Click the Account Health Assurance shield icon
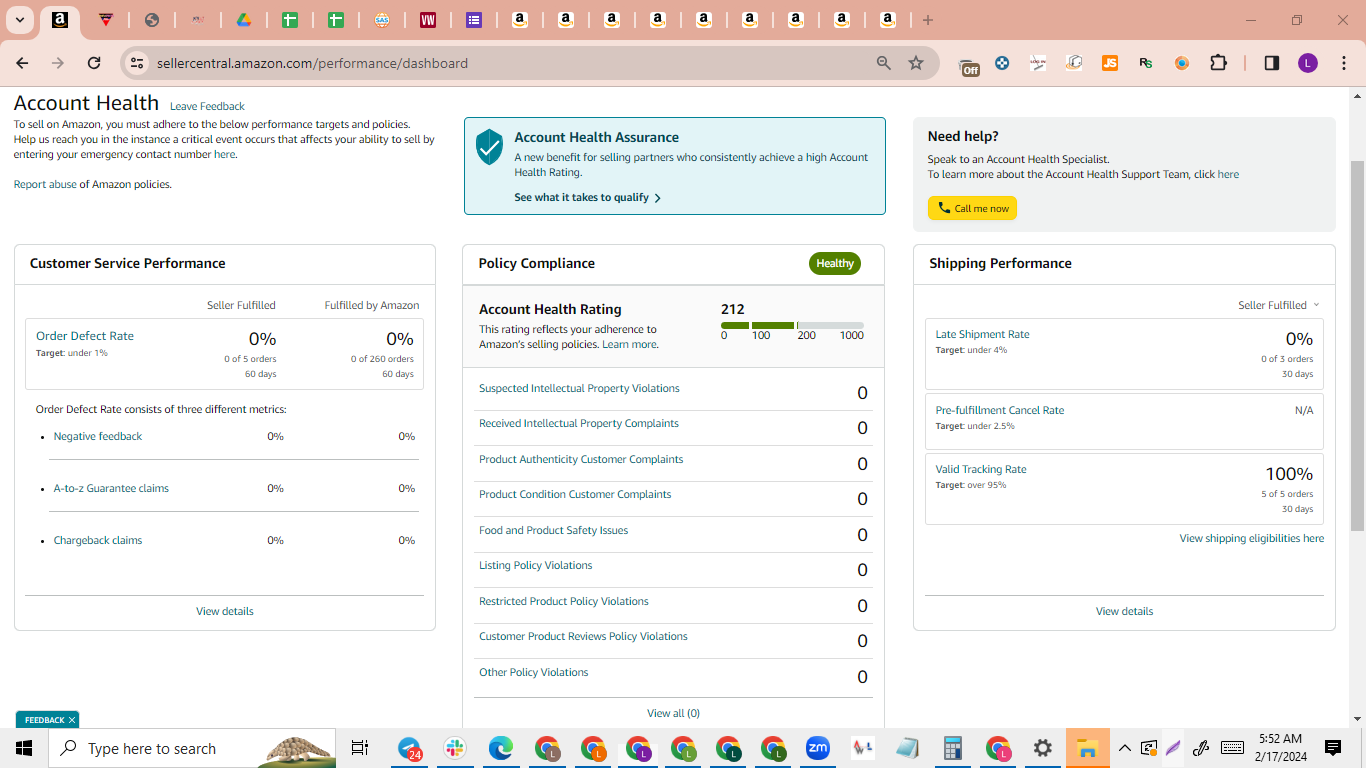This screenshot has width=1366, height=768. tap(489, 146)
